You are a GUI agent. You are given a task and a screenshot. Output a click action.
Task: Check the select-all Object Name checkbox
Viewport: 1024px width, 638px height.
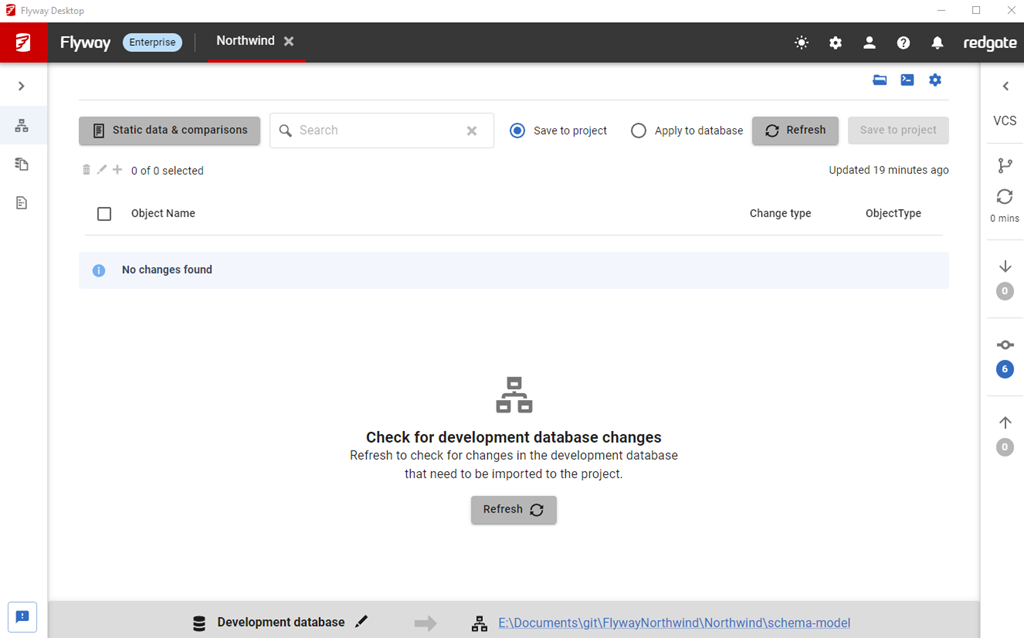(104, 214)
